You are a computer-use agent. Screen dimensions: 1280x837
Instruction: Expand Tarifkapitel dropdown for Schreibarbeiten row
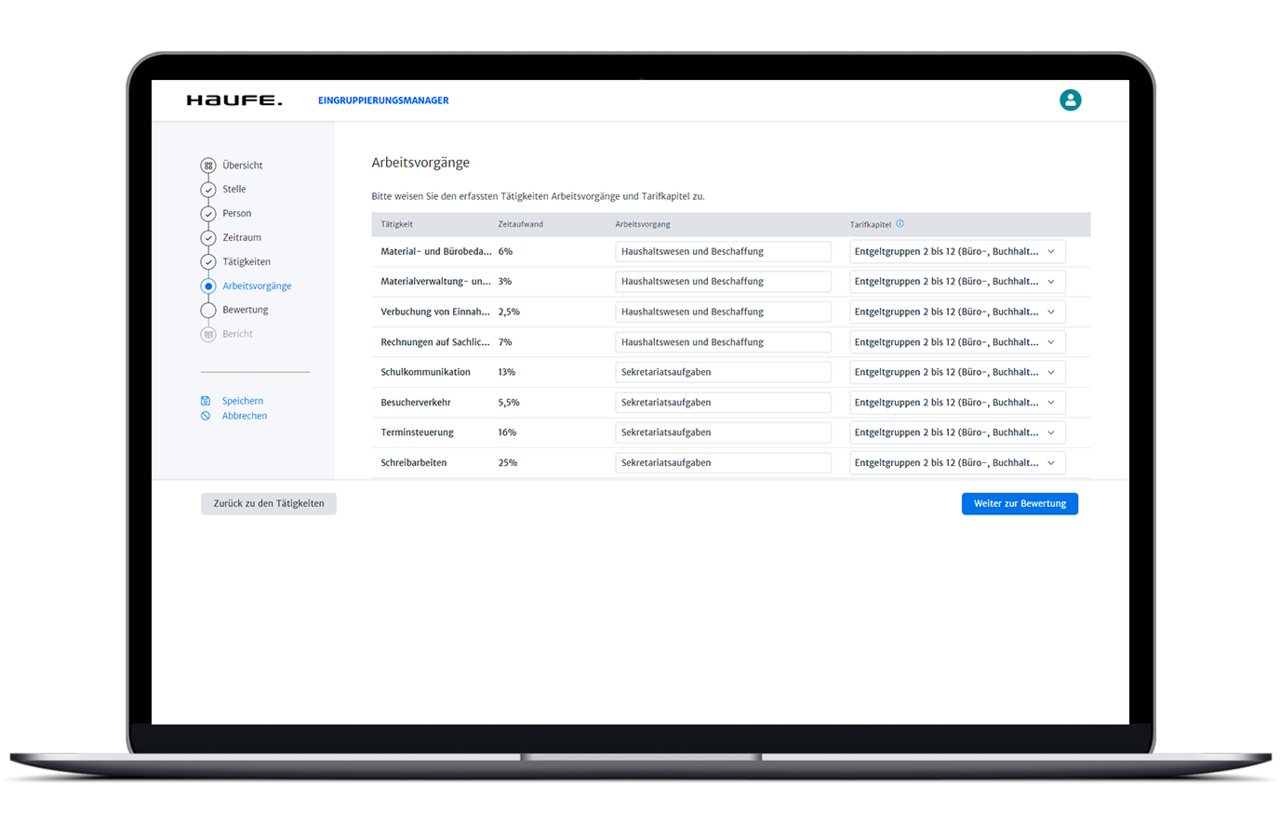pyautogui.click(x=957, y=463)
